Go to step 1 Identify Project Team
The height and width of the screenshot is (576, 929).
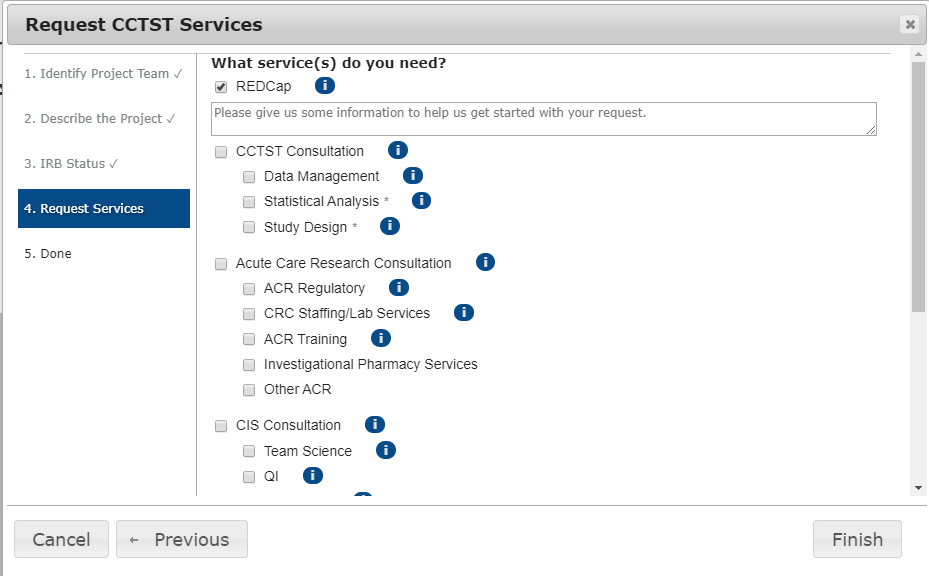point(104,73)
